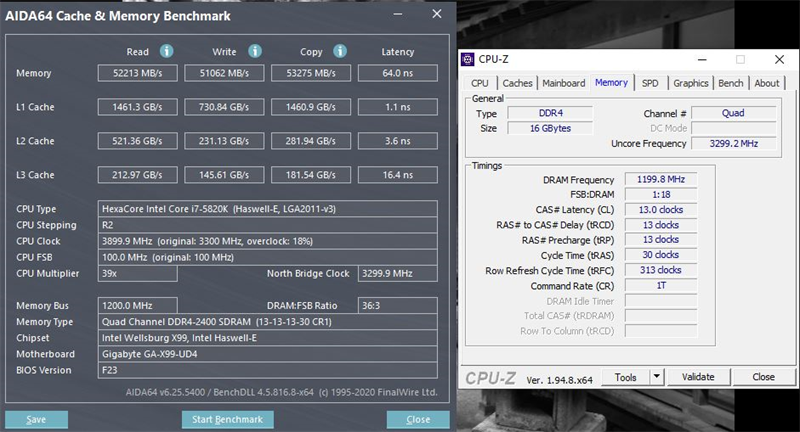Click the DRAM:FSB Ratio value 36:3
Image resolution: width=800 pixels, height=432 pixels.
coord(397,306)
